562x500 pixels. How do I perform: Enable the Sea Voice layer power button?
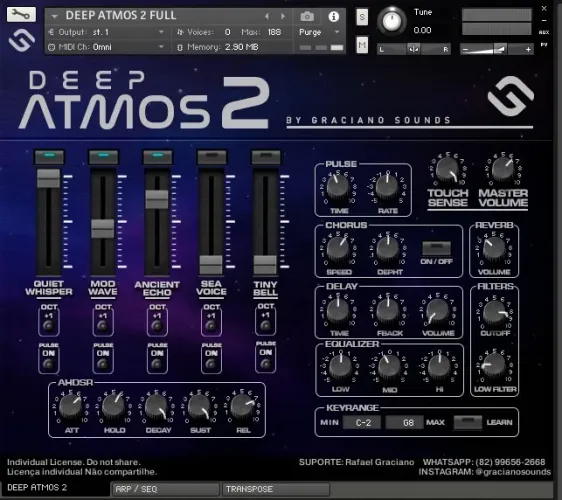(x=211, y=157)
